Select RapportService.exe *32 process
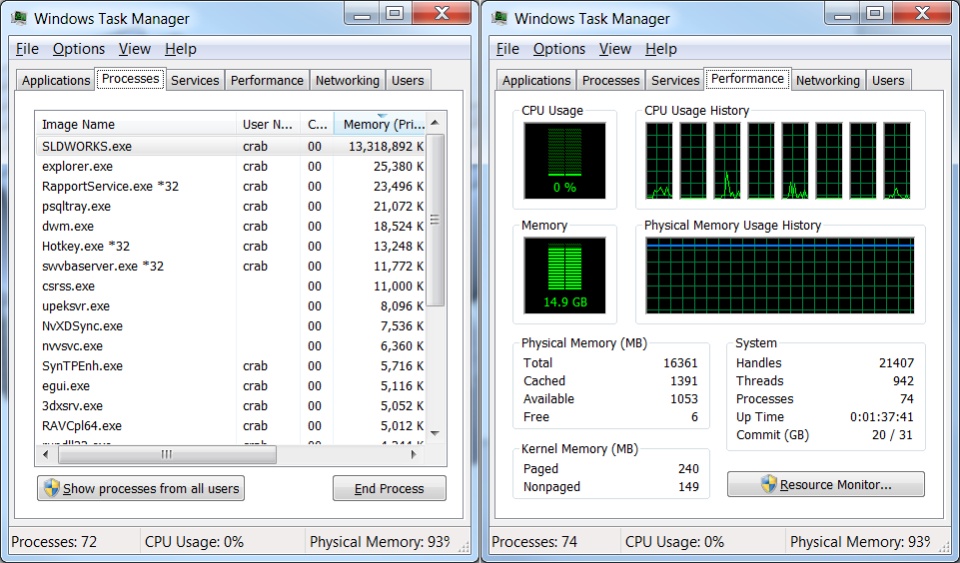Viewport: 960px width, 563px height. (x=230, y=187)
